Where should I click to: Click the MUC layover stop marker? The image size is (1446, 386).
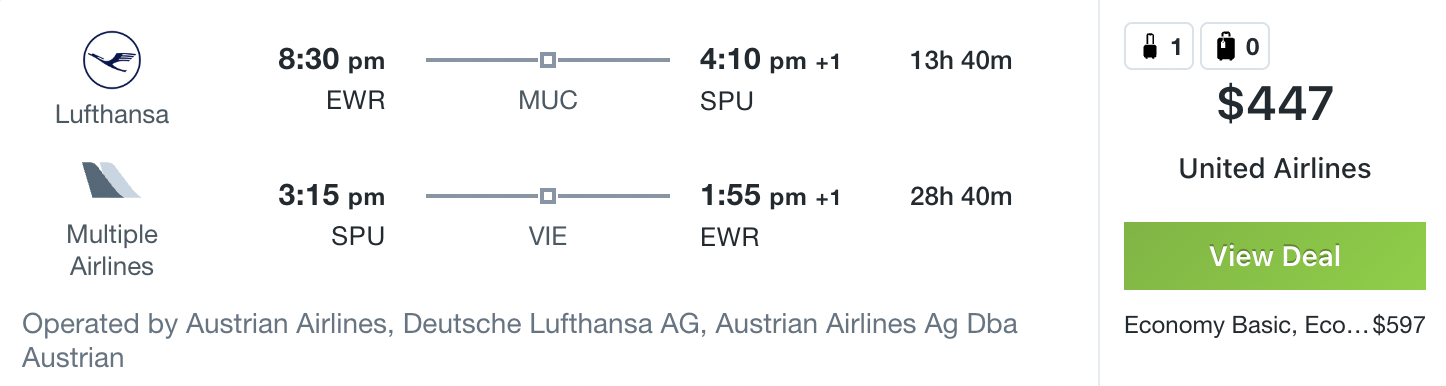pos(547,61)
